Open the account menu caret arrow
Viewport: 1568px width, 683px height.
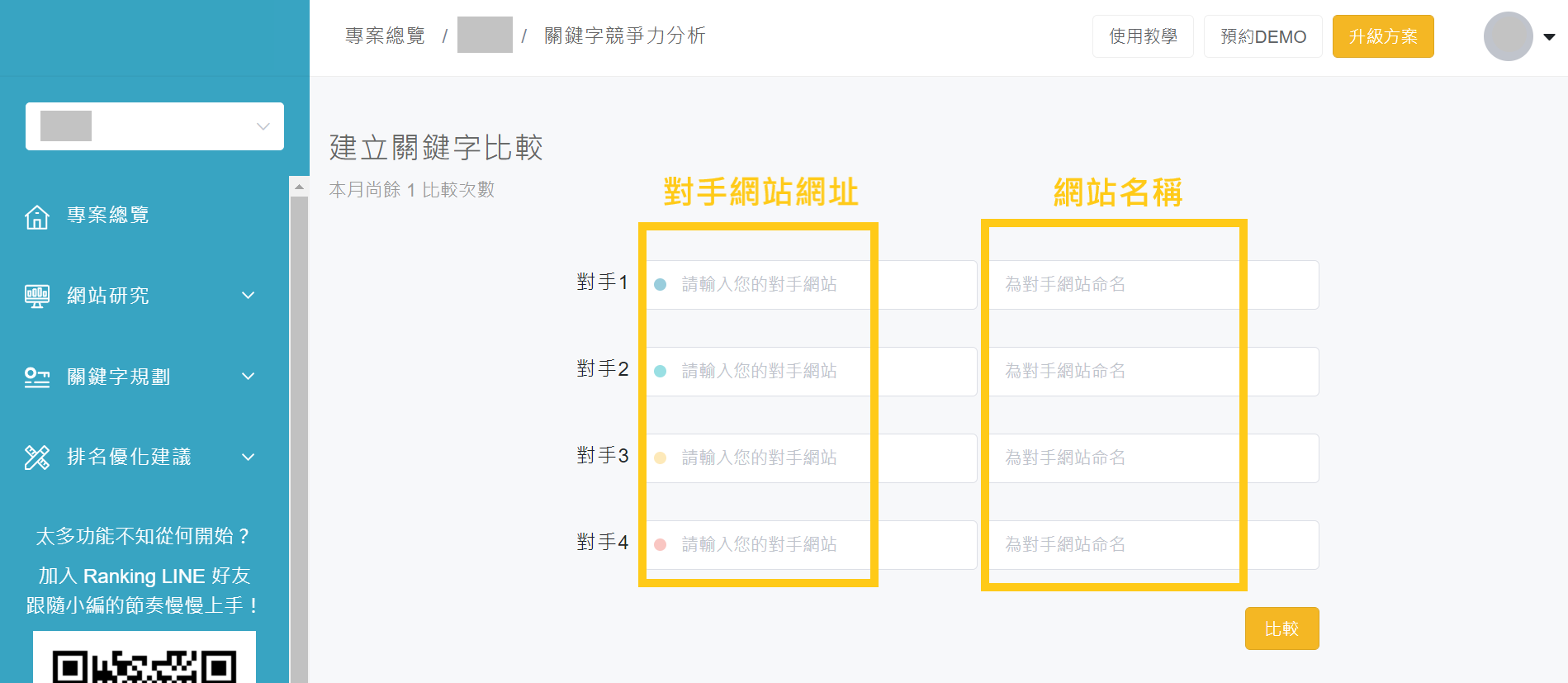[1550, 36]
